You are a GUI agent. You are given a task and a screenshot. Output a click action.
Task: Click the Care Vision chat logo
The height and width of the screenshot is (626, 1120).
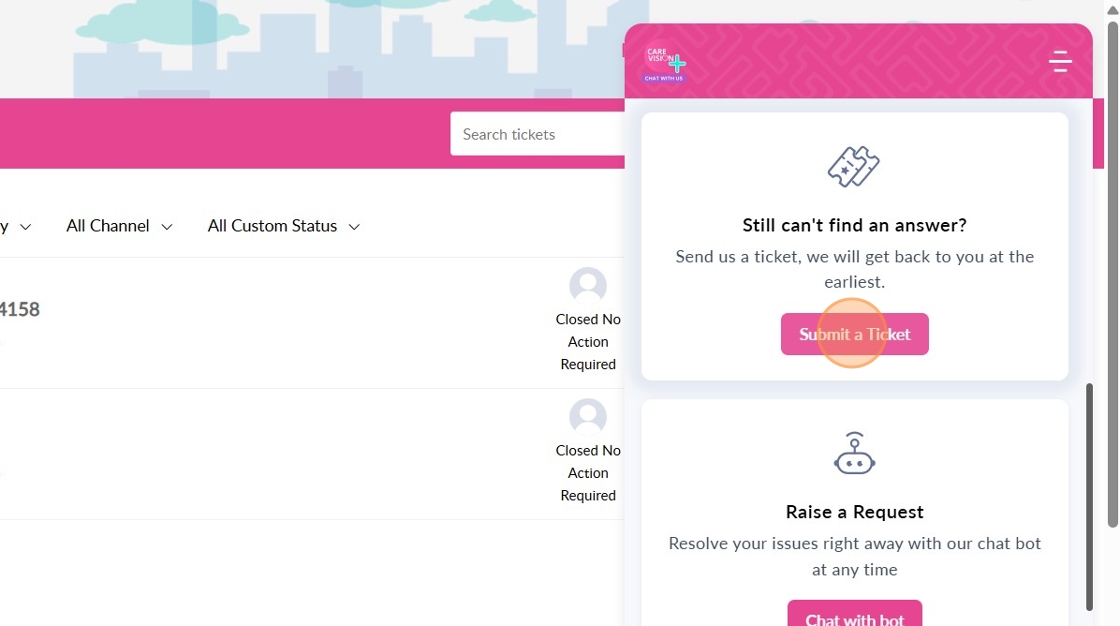(665, 64)
